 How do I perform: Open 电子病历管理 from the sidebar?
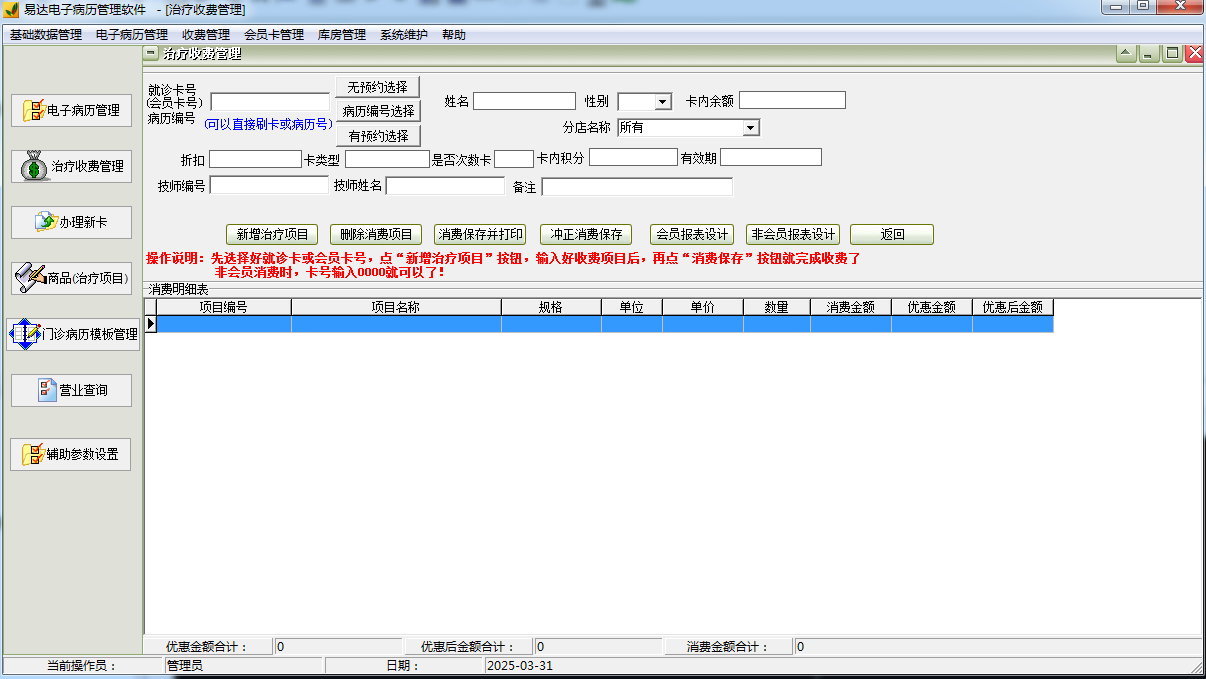coord(70,110)
